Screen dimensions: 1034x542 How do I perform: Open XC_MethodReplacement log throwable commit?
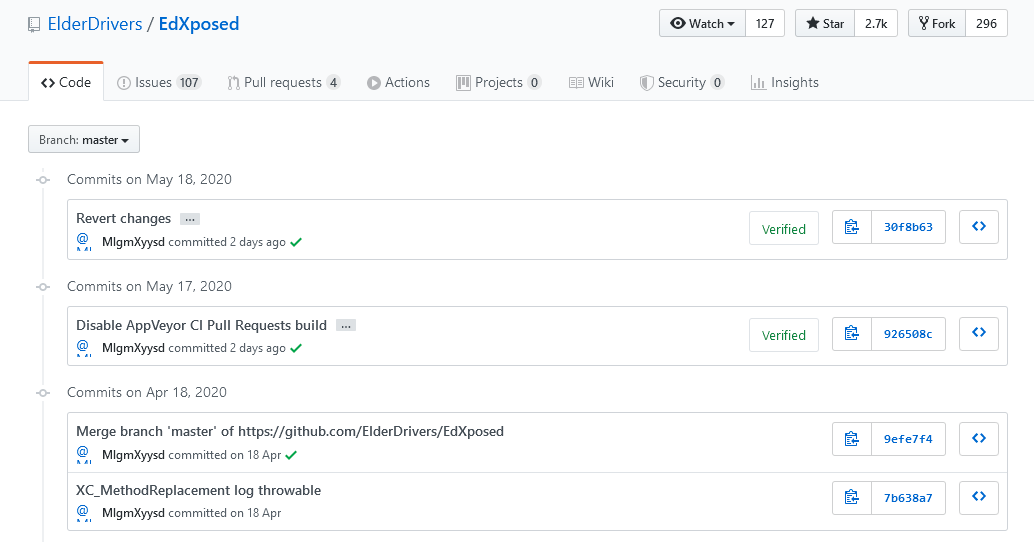[x=198, y=491]
